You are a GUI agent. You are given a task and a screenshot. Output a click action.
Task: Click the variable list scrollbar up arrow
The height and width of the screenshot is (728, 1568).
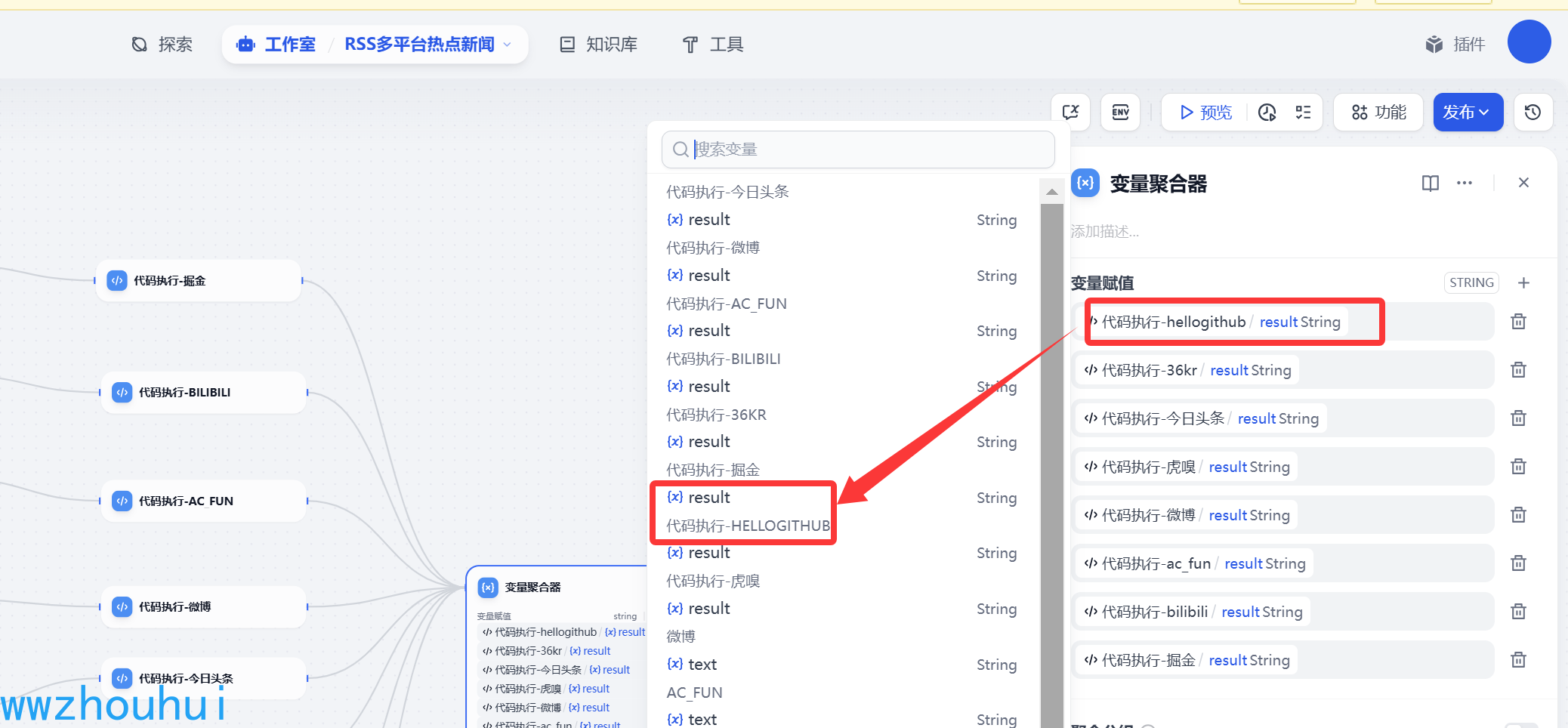(1051, 192)
